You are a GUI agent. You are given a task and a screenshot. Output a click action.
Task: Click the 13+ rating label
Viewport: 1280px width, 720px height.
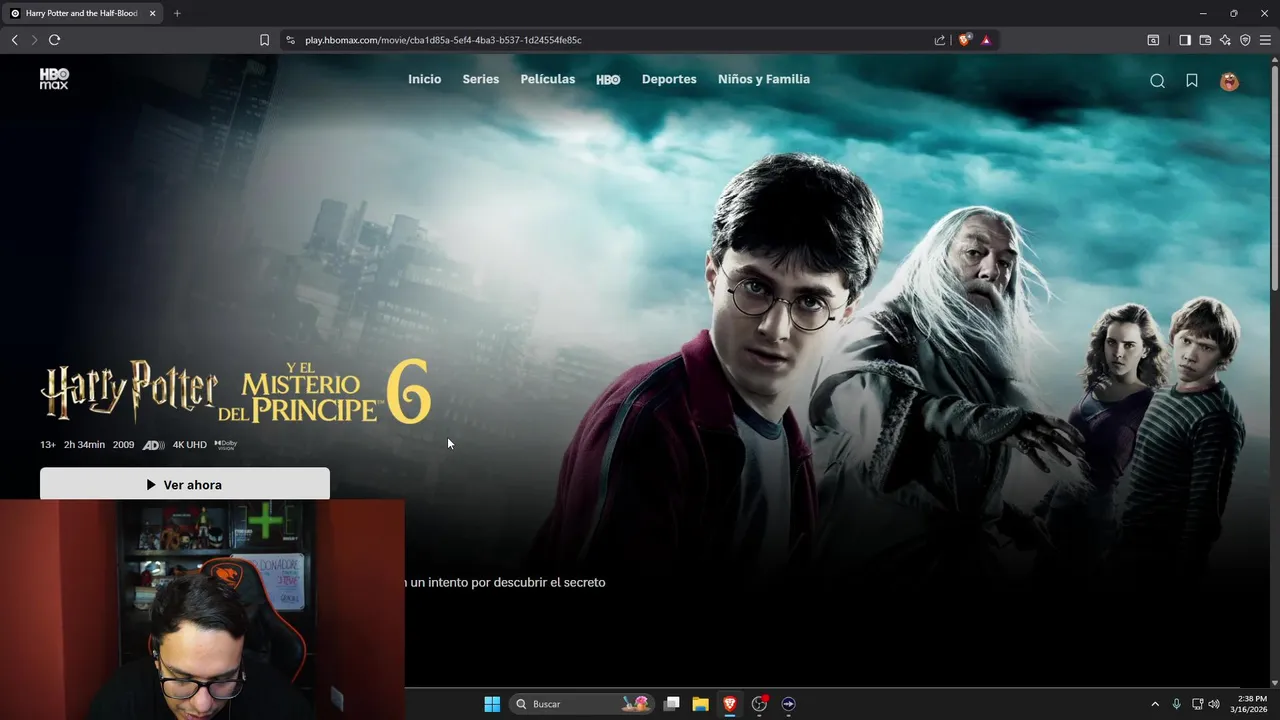(x=48, y=445)
